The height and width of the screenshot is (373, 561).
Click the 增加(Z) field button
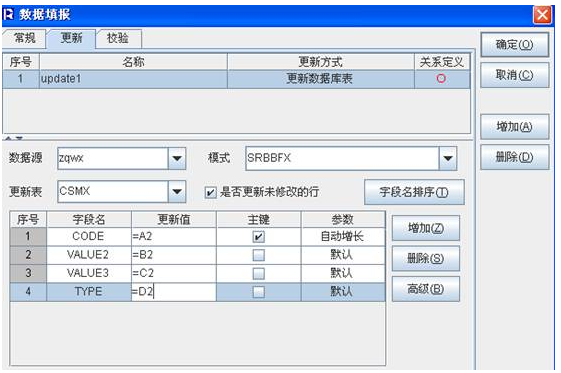[x=426, y=228]
